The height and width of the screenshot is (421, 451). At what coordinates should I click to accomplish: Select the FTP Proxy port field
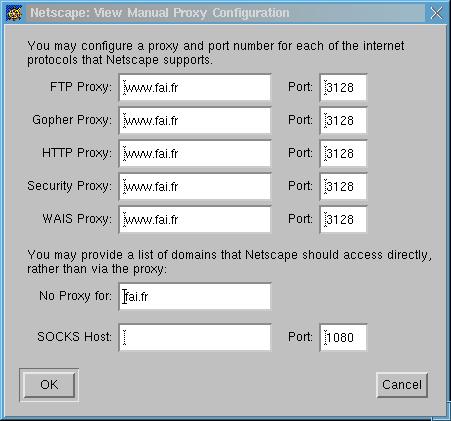[343, 87]
